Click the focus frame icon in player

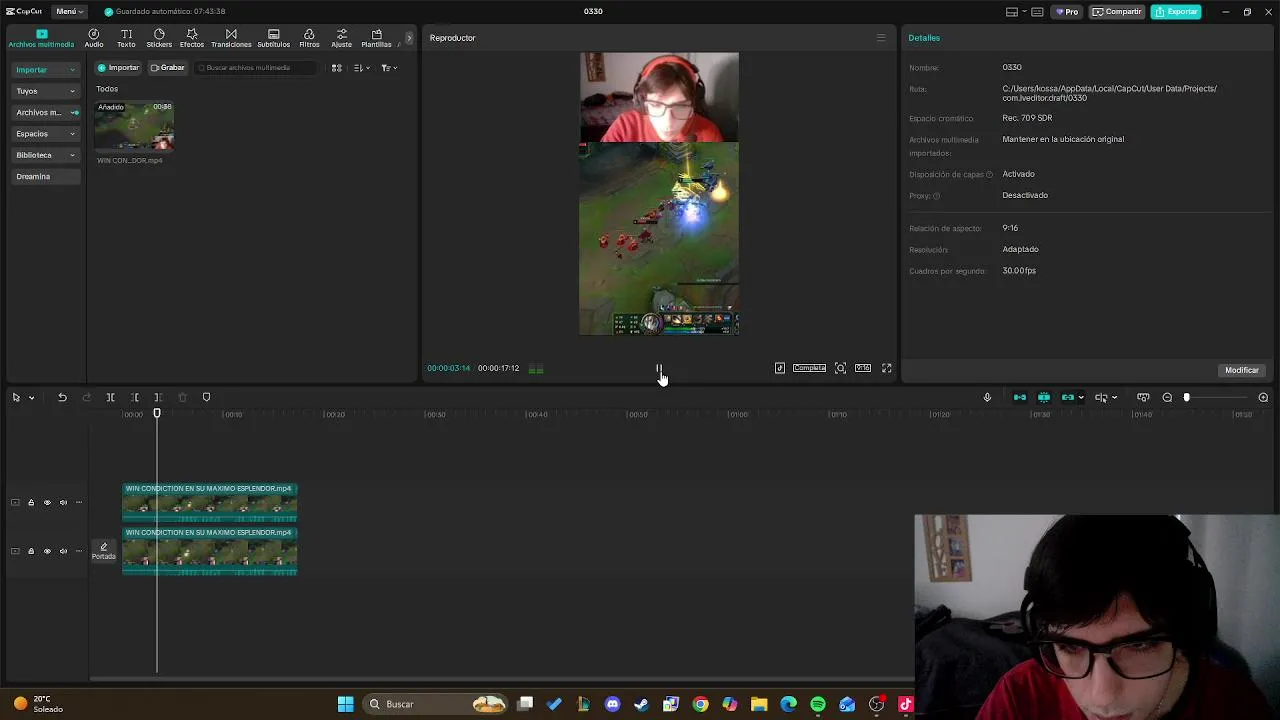(840, 368)
